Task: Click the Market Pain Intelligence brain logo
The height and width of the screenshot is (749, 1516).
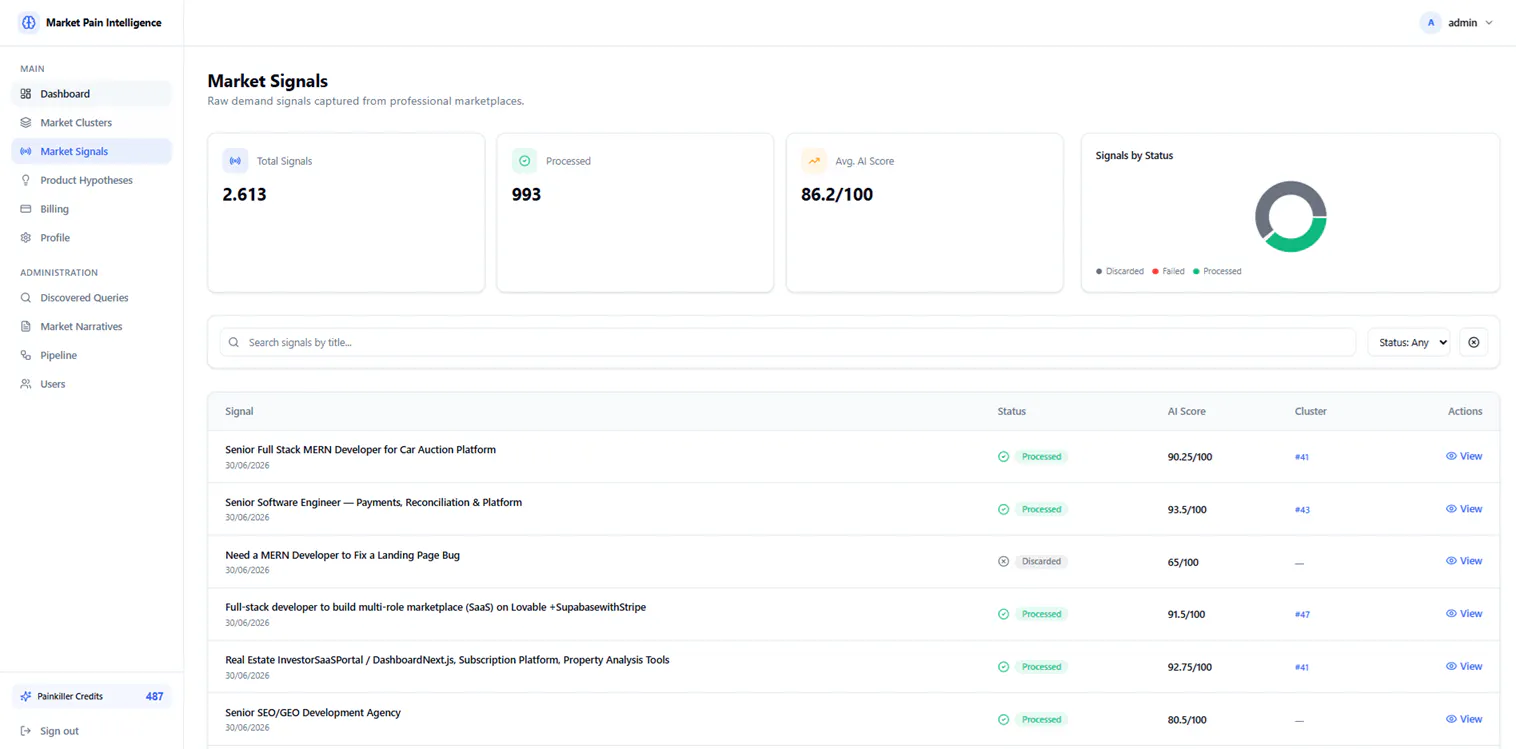Action: pyautogui.click(x=29, y=22)
